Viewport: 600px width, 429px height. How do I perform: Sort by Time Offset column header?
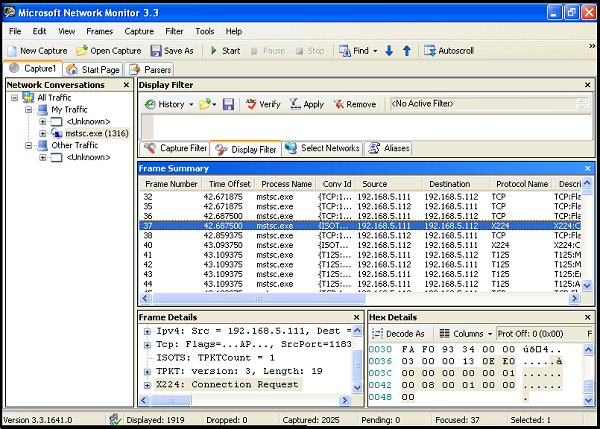[x=230, y=184]
